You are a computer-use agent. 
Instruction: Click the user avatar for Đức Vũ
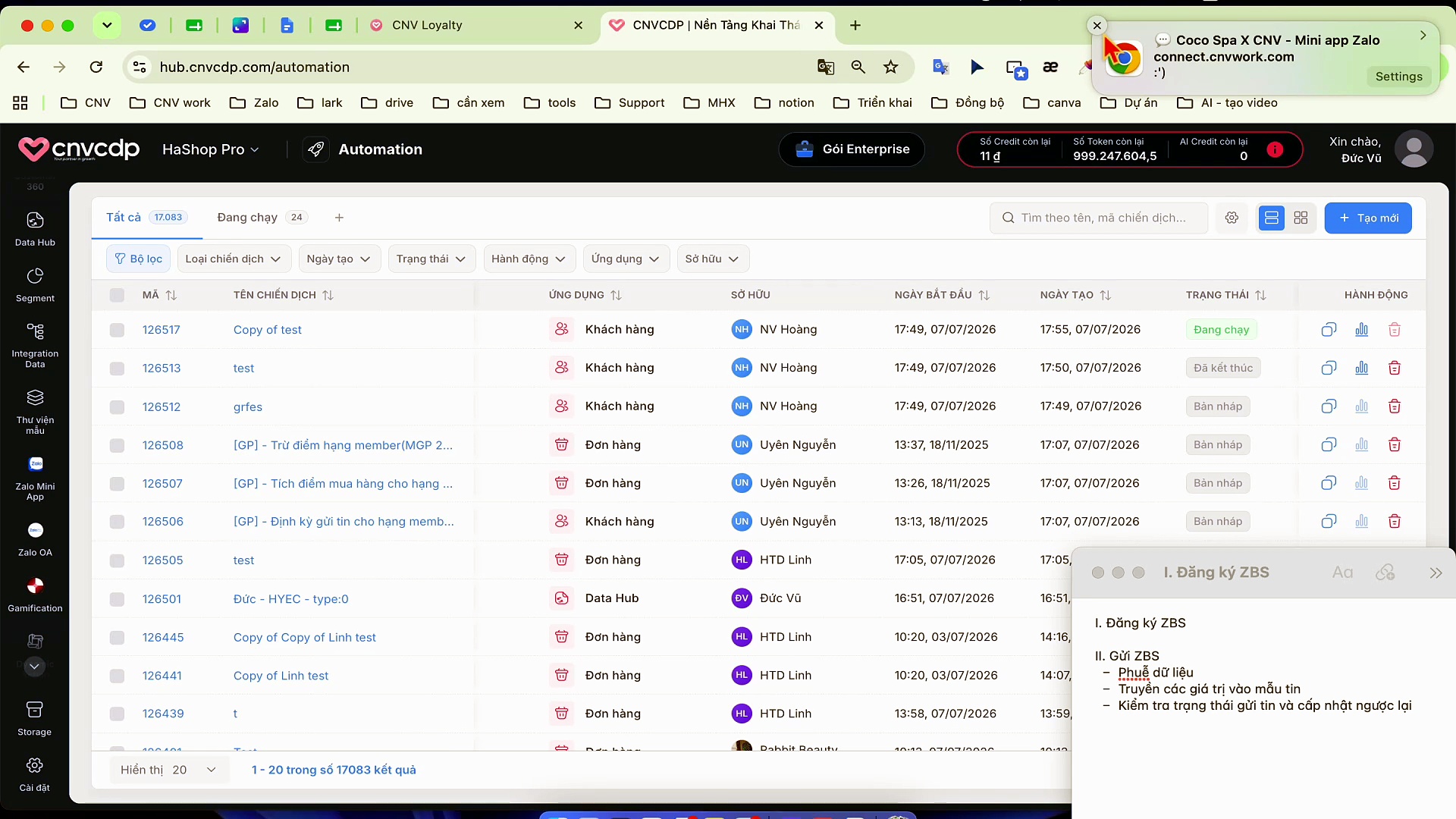[1414, 149]
